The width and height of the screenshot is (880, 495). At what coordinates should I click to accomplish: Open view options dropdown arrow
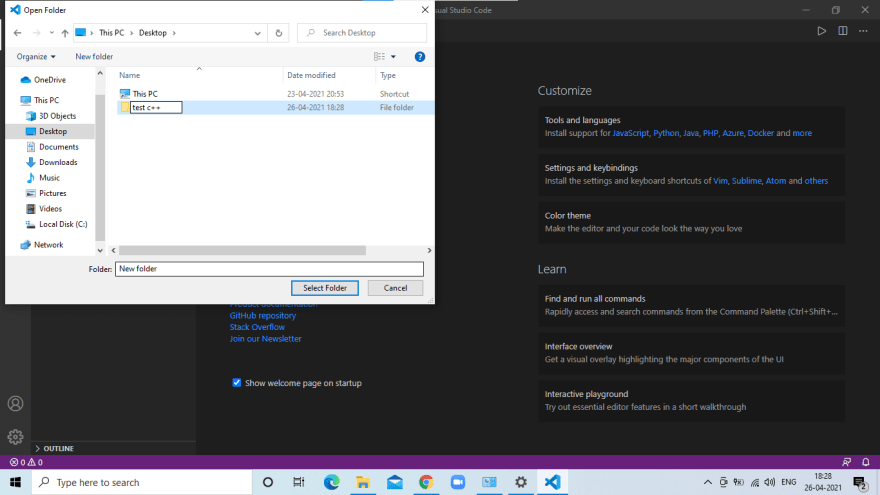(393, 57)
